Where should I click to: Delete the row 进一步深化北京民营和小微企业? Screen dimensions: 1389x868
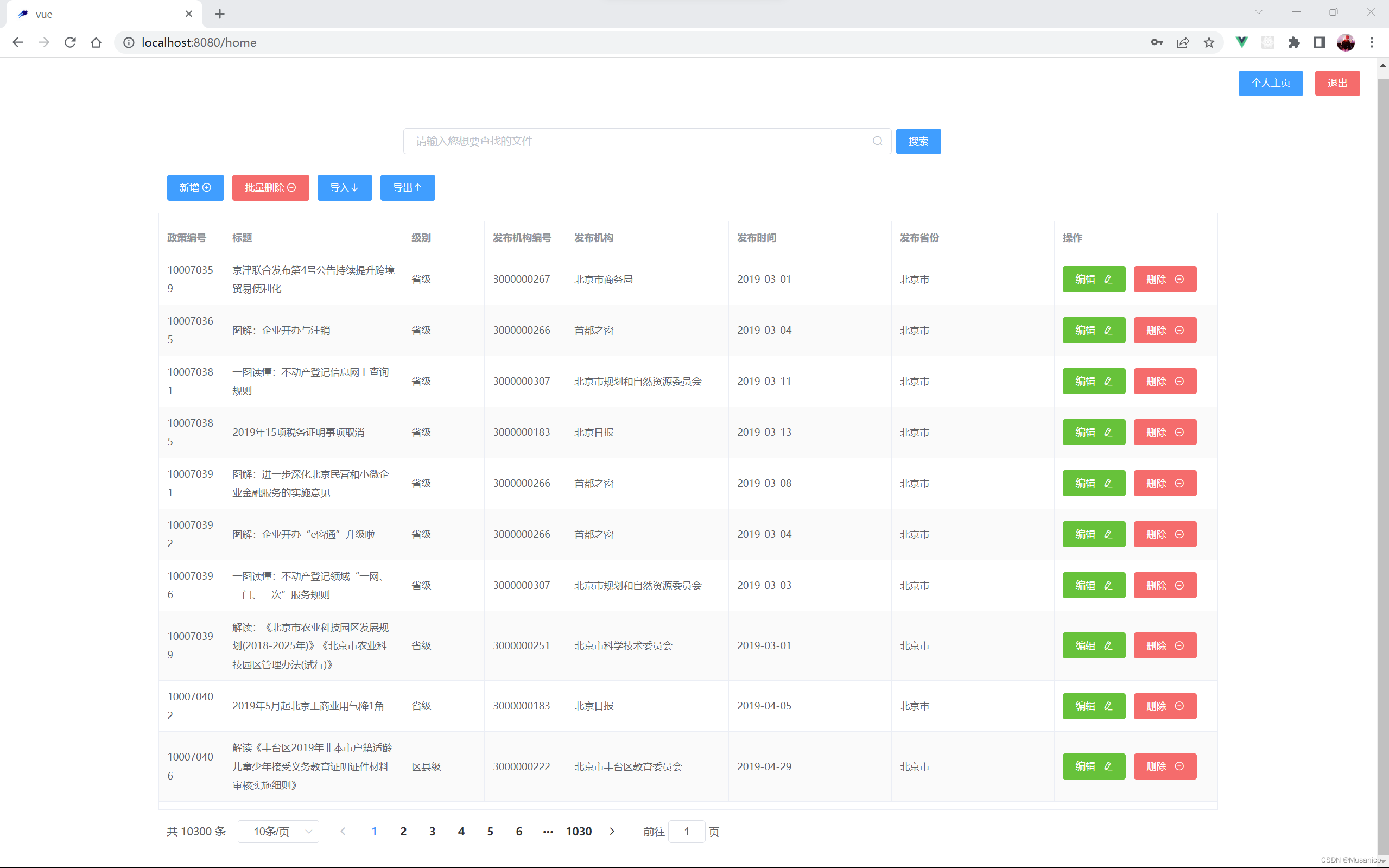tap(1165, 483)
